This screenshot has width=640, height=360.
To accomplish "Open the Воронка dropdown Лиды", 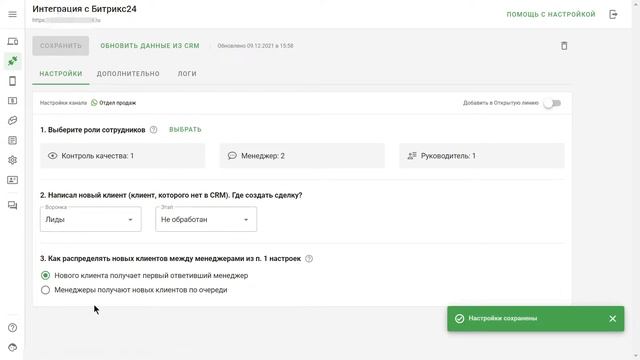I will click(91, 220).
